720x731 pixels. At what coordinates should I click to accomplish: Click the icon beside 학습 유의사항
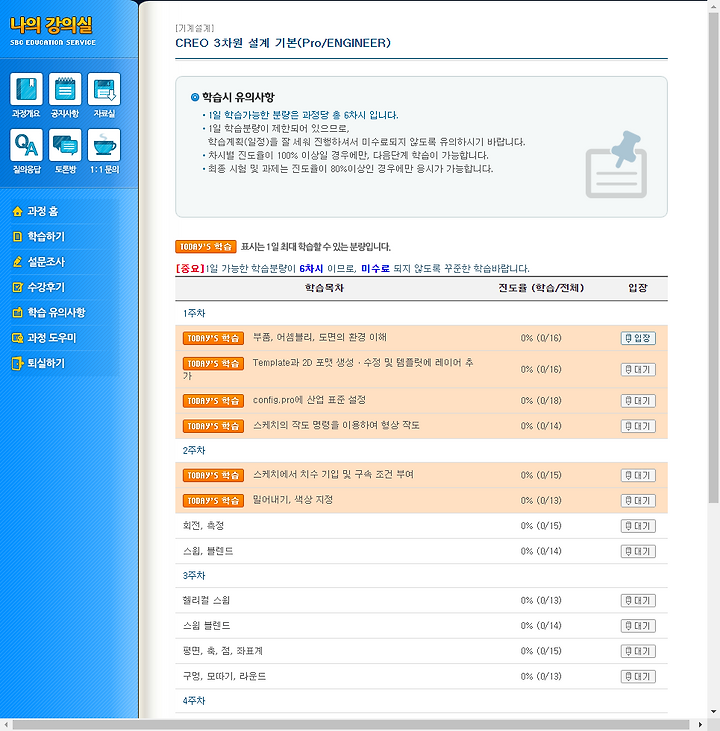tap(17, 312)
